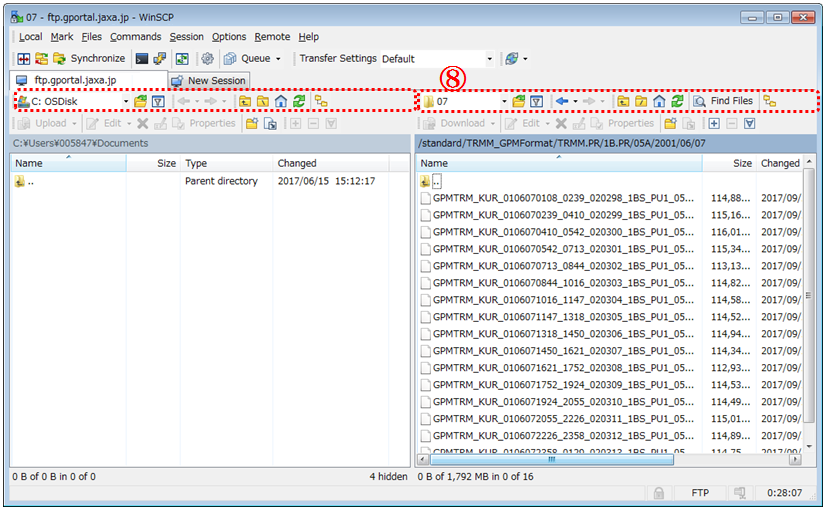Image resolution: width=827 pixels, height=510 pixels.
Task: Click the lock encryption status icon
Action: tap(659, 493)
